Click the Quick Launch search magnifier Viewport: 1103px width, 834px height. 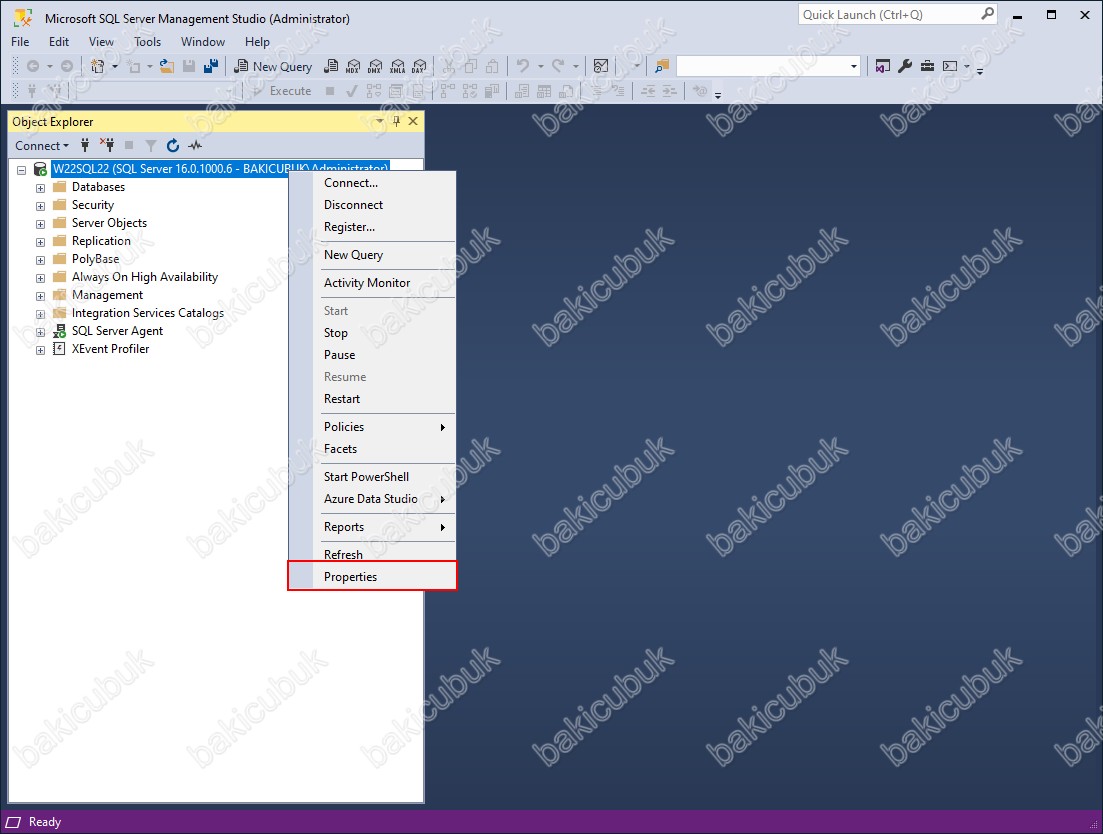(x=988, y=14)
